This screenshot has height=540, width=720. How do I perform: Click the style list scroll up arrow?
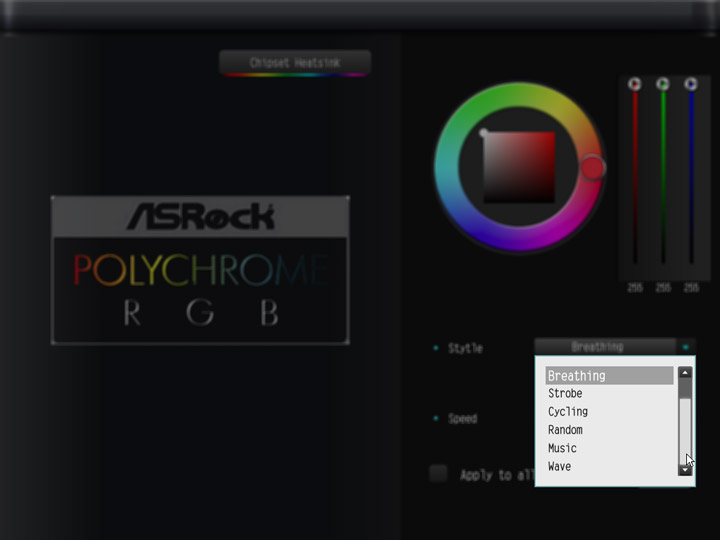pyautogui.click(x=685, y=372)
